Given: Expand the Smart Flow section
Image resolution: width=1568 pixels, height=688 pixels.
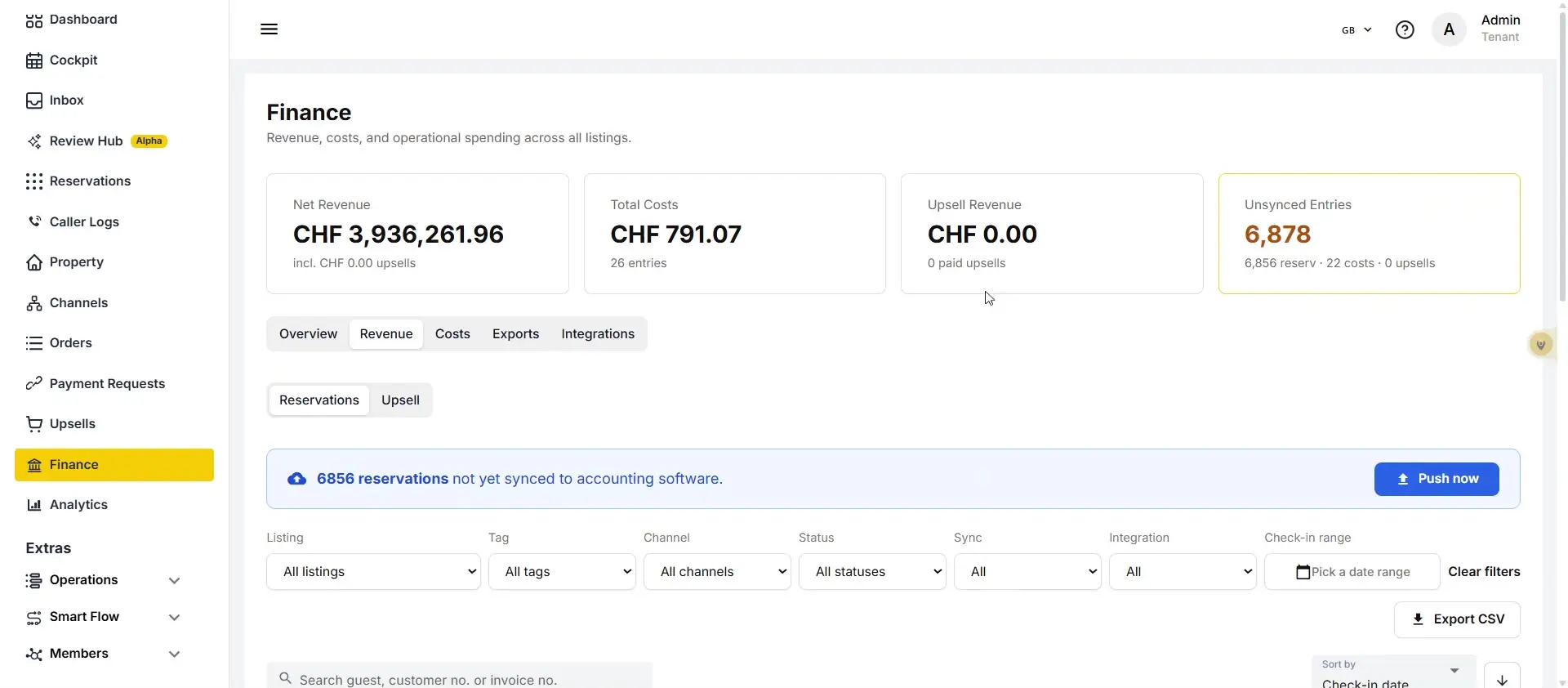Looking at the screenshot, I should point(103,617).
